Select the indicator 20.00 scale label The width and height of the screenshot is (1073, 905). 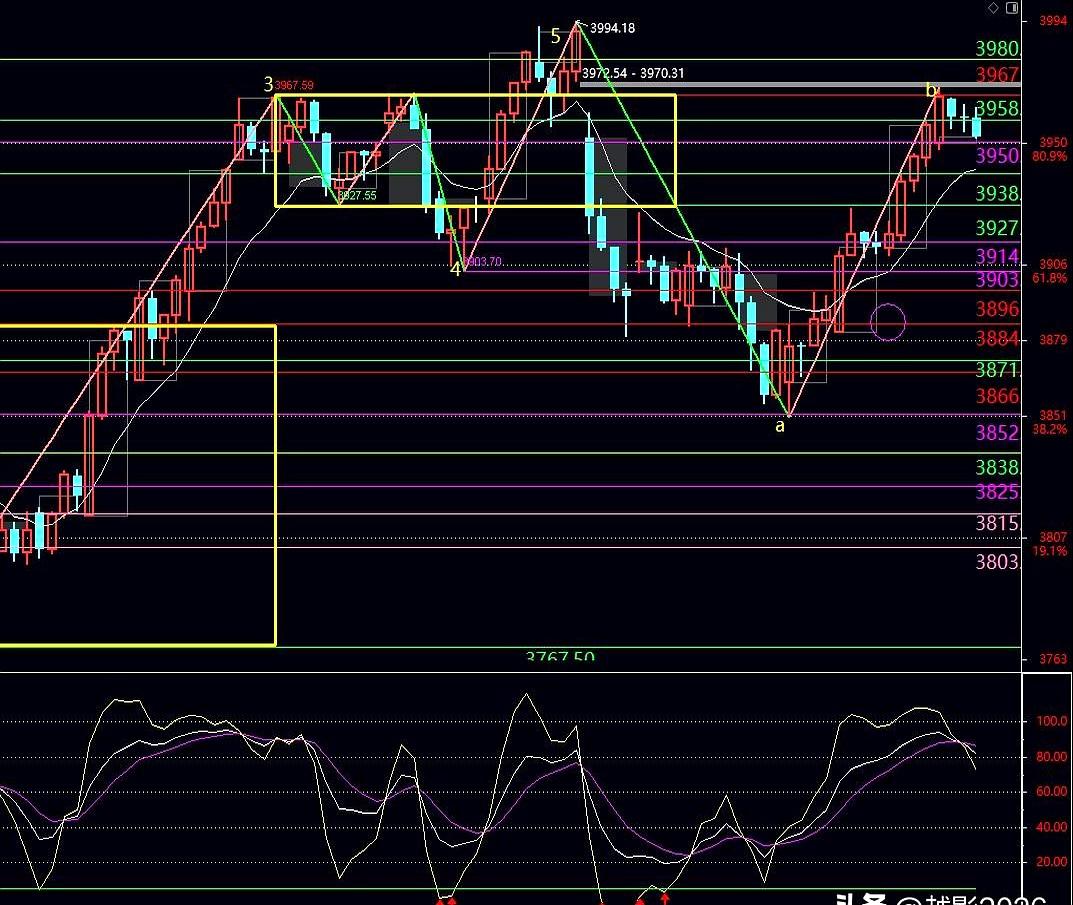click(1052, 862)
